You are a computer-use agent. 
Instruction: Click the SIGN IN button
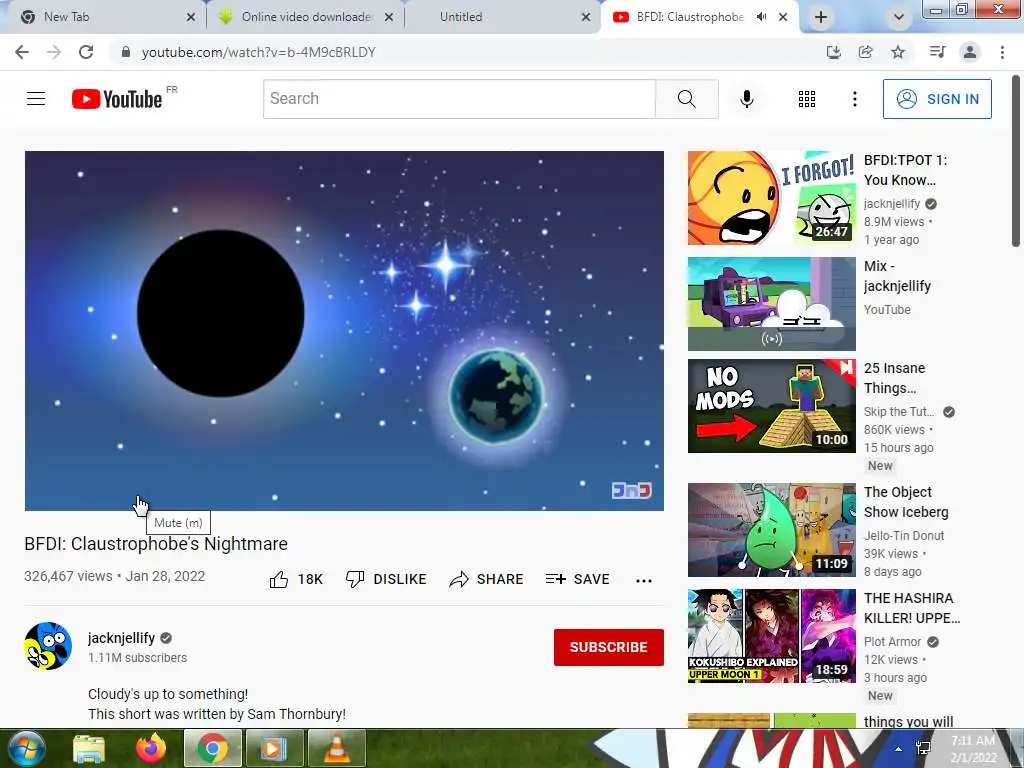(936, 99)
